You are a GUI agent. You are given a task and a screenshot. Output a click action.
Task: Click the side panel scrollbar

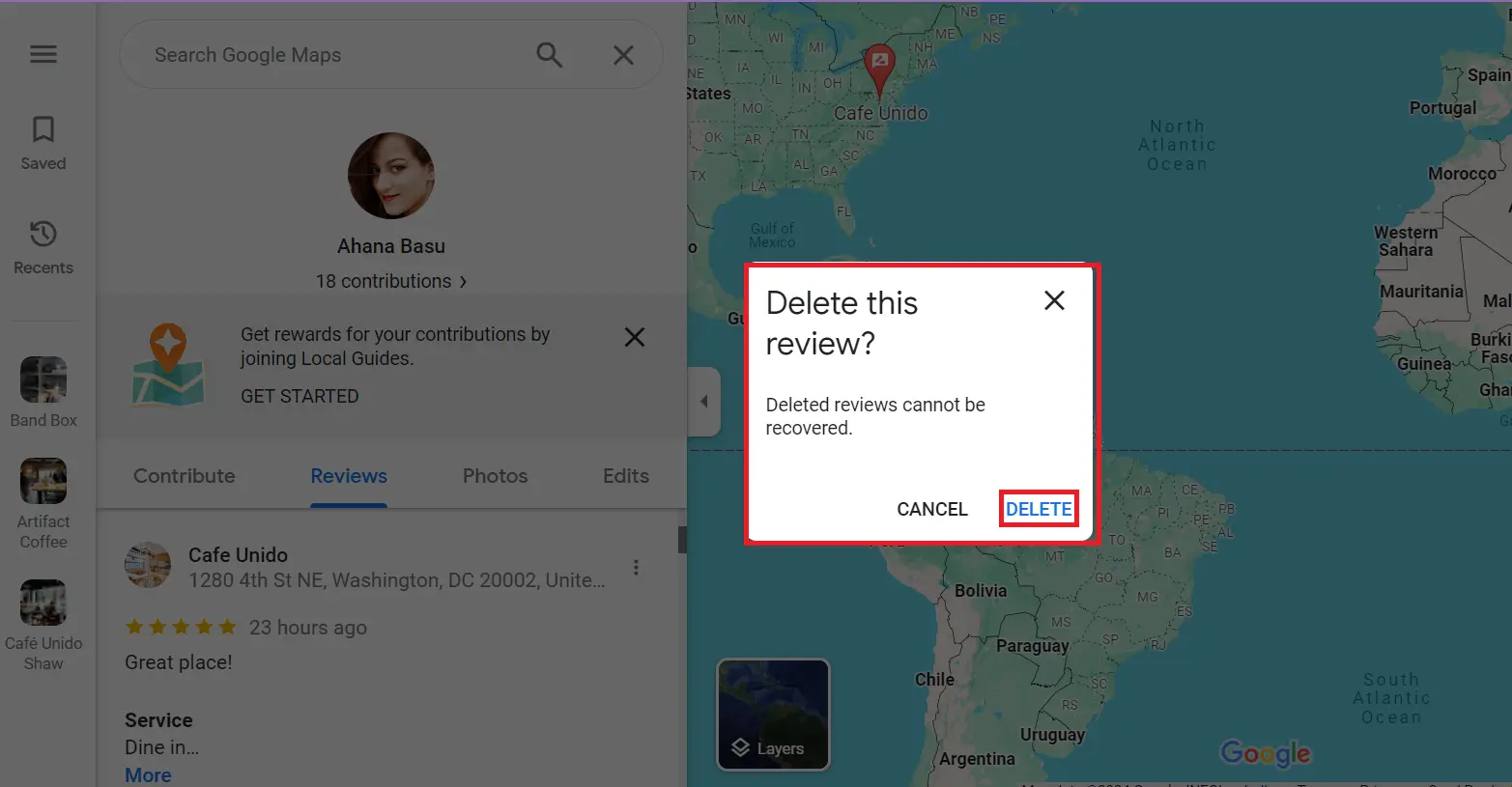pyautogui.click(x=682, y=540)
